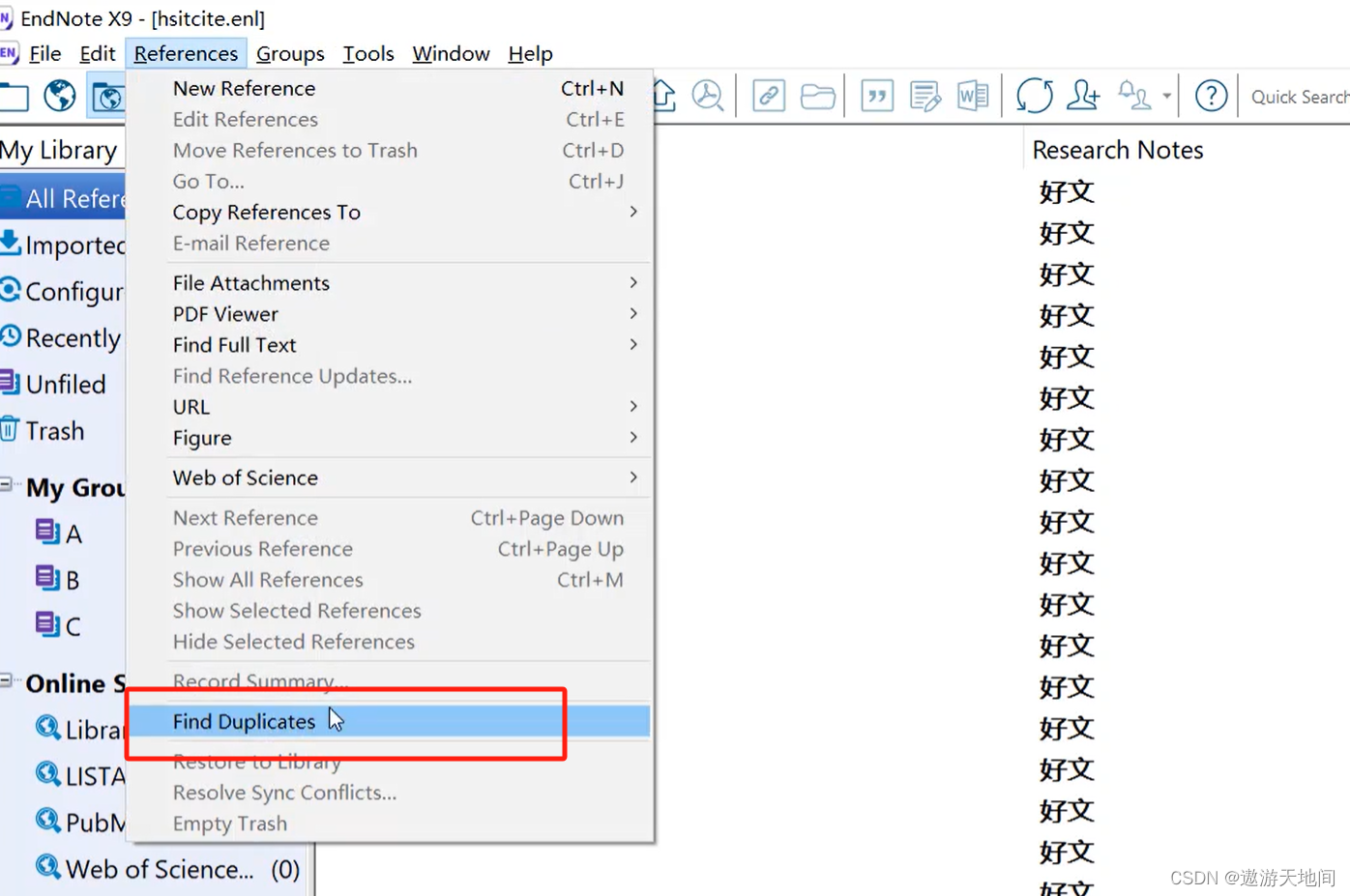Select Imported References group in sidebar
The image size is (1350, 896).
[63, 245]
